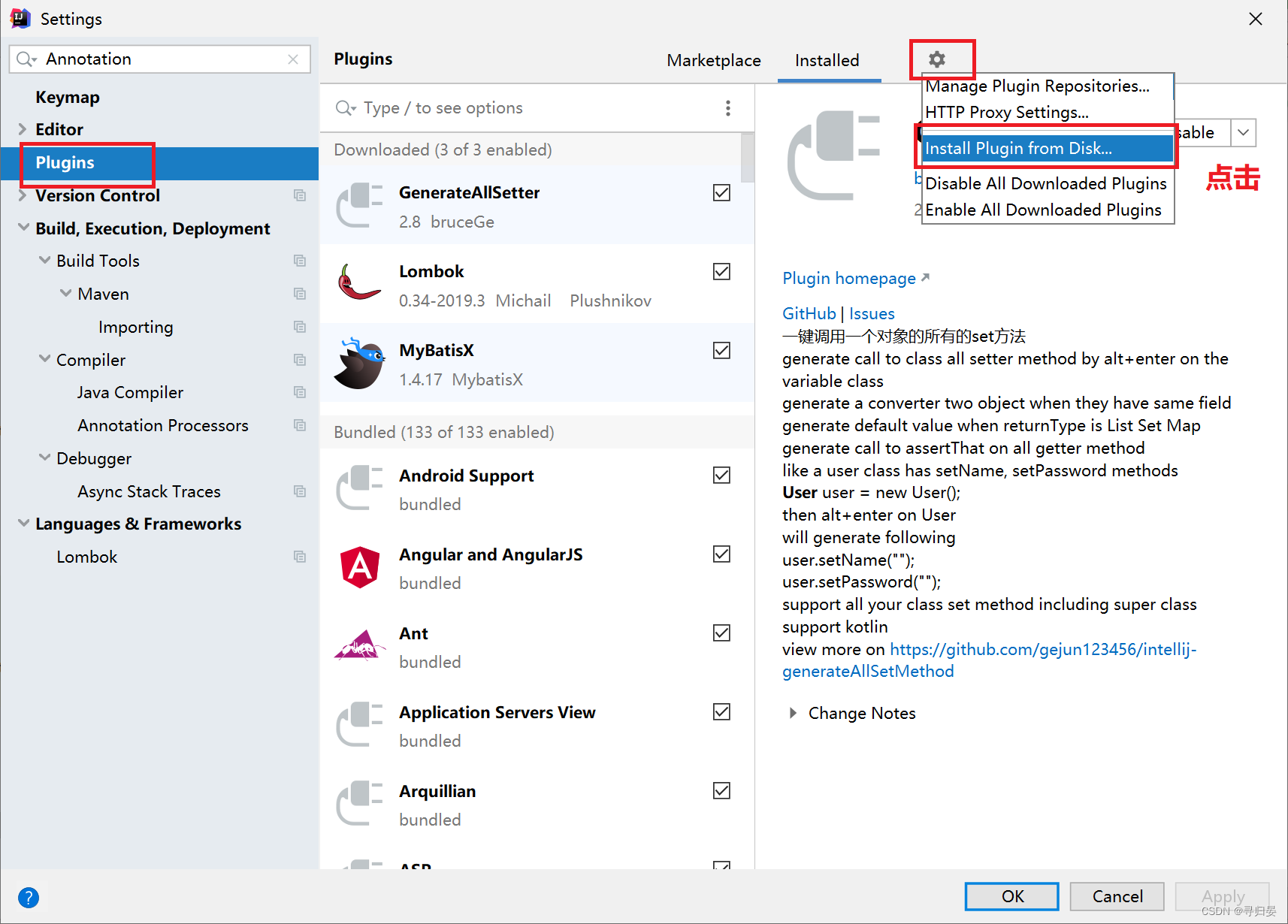
Task: Click project-level icon beside Async Stack Traces
Action: click(x=300, y=491)
